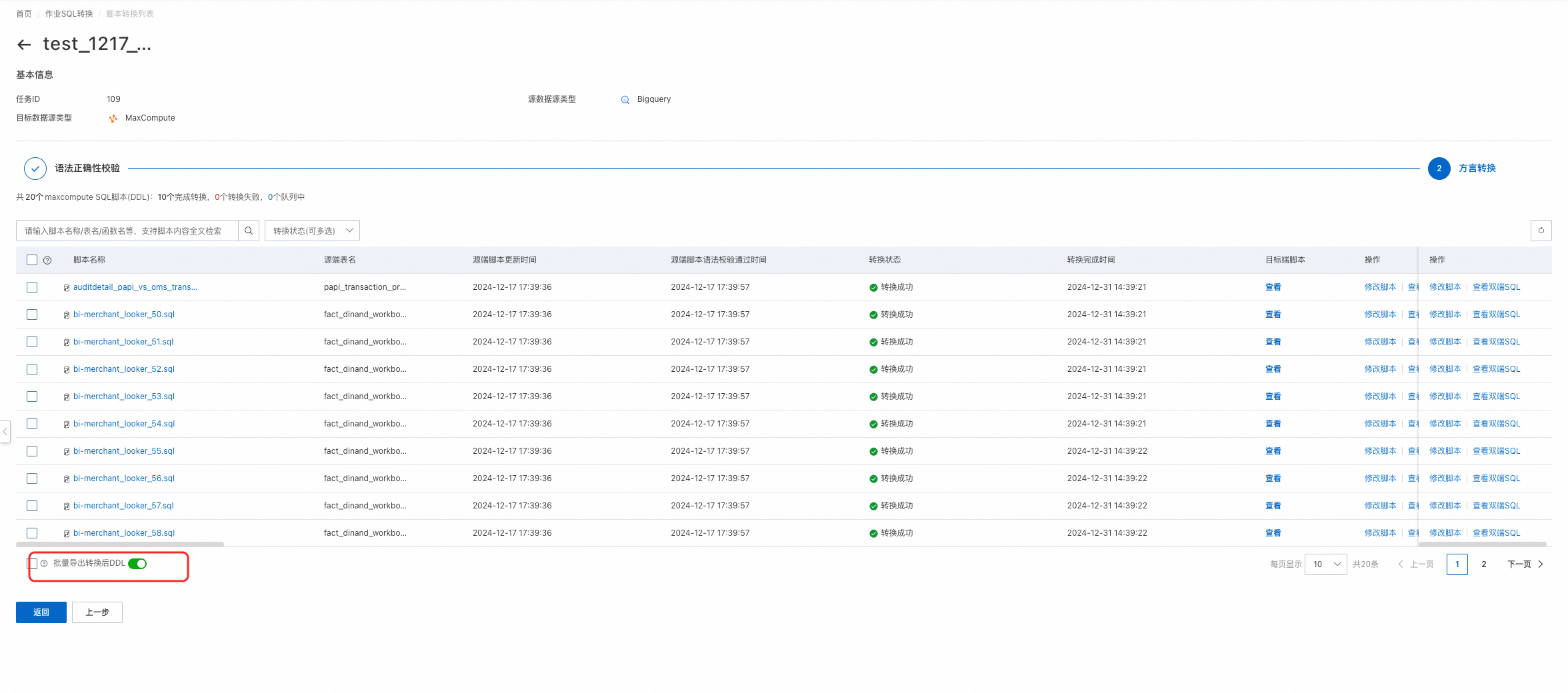Open the rows-per-page dropdown showing 10
Viewport: 1568px width, 693px height.
click(x=1325, y=564)
